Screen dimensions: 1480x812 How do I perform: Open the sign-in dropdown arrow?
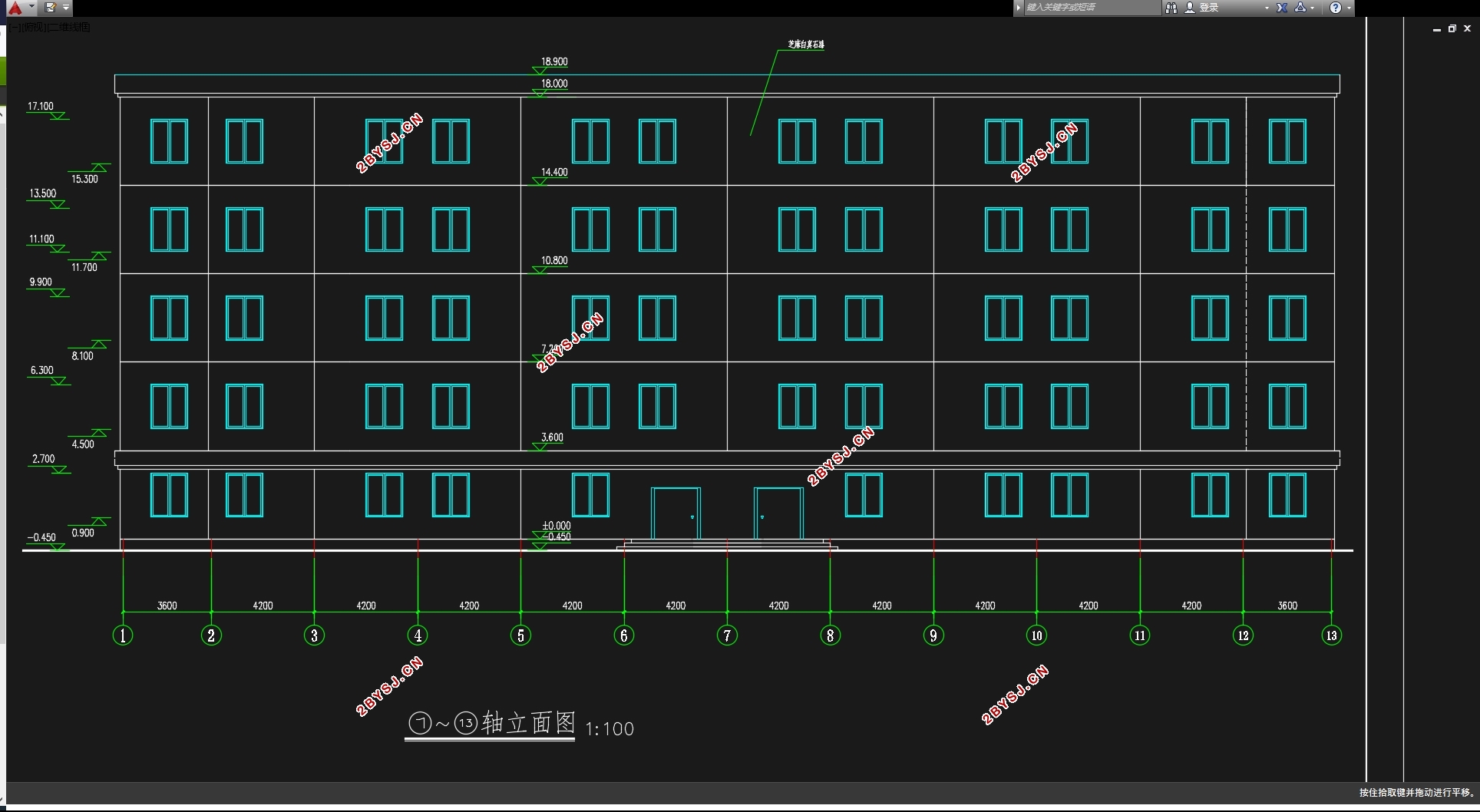tap(1267, 8)
